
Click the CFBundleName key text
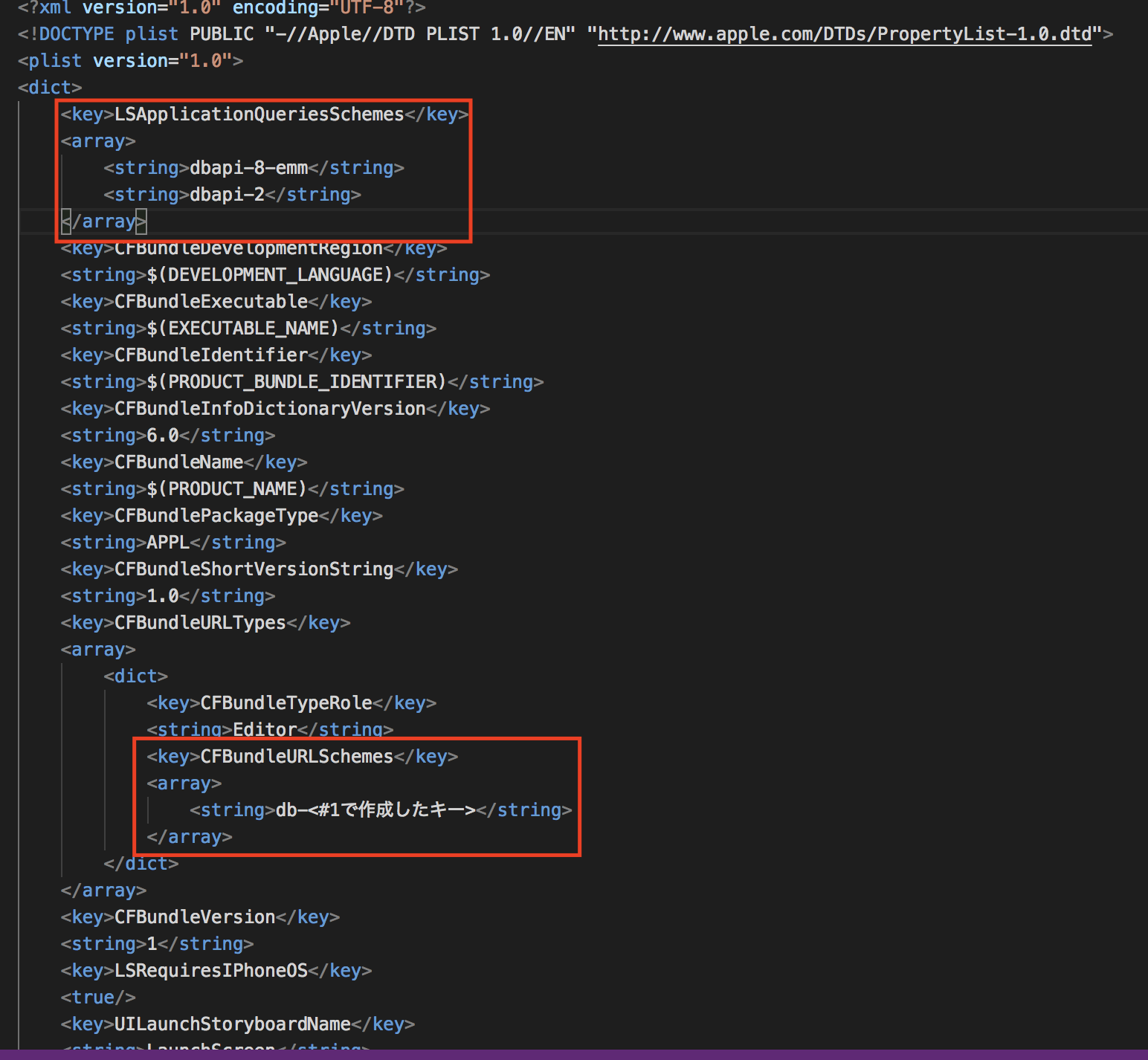178,462
